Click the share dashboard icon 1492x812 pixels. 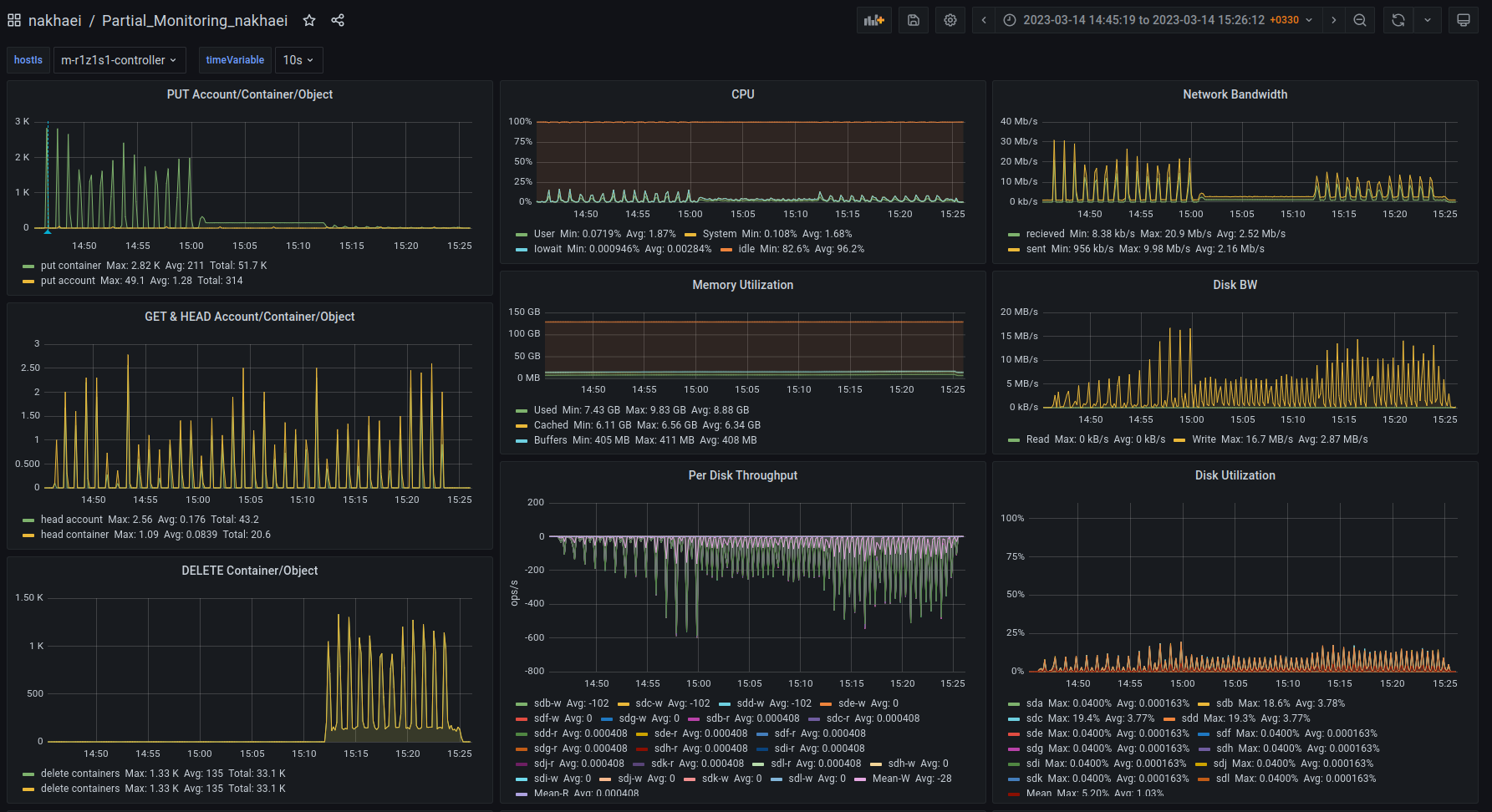[338, 20]
